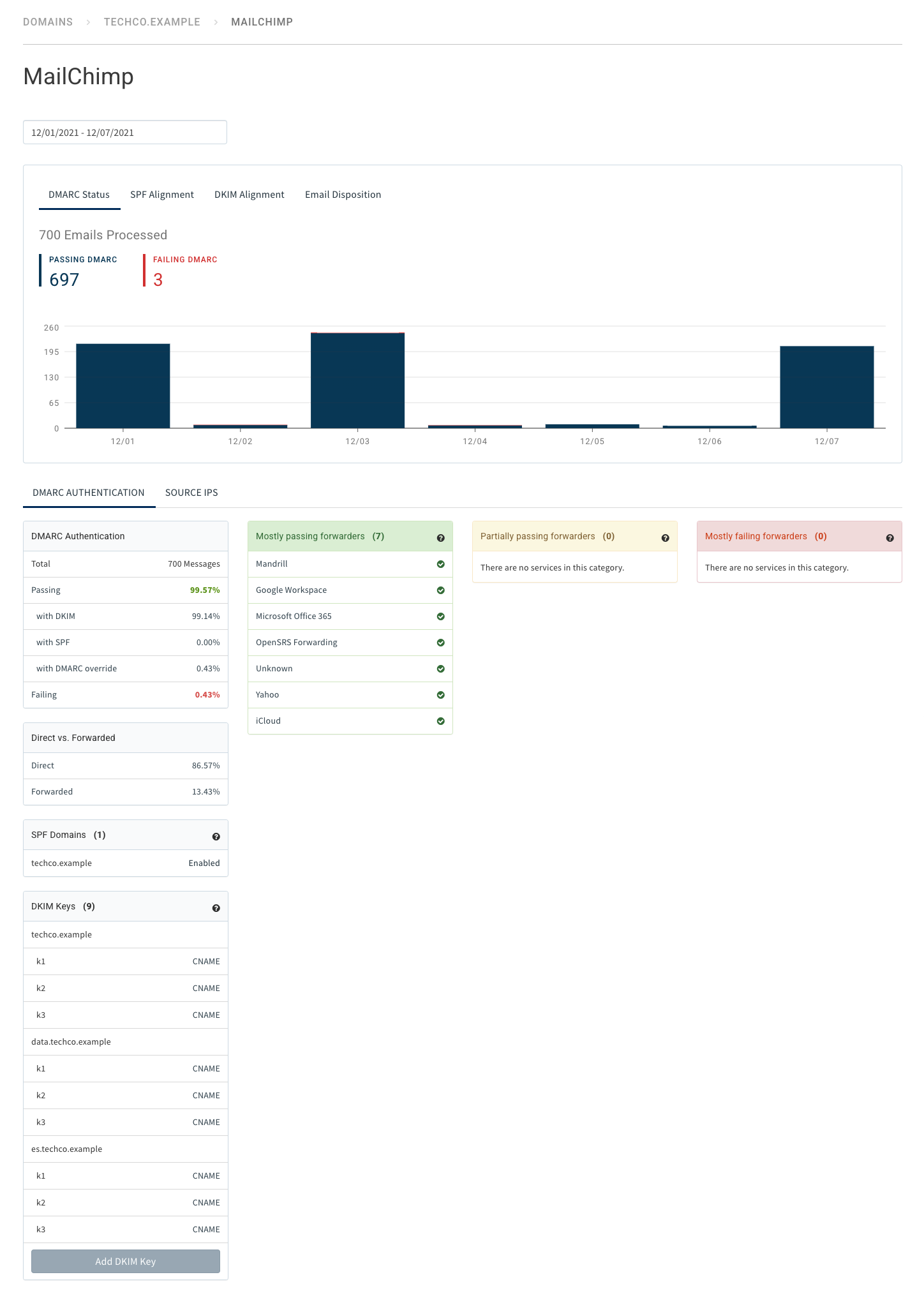Open the date range field 12/01/2021 - 12/07/2021
The height and width of the screenshot is (1291, 924).
point(125,132)
